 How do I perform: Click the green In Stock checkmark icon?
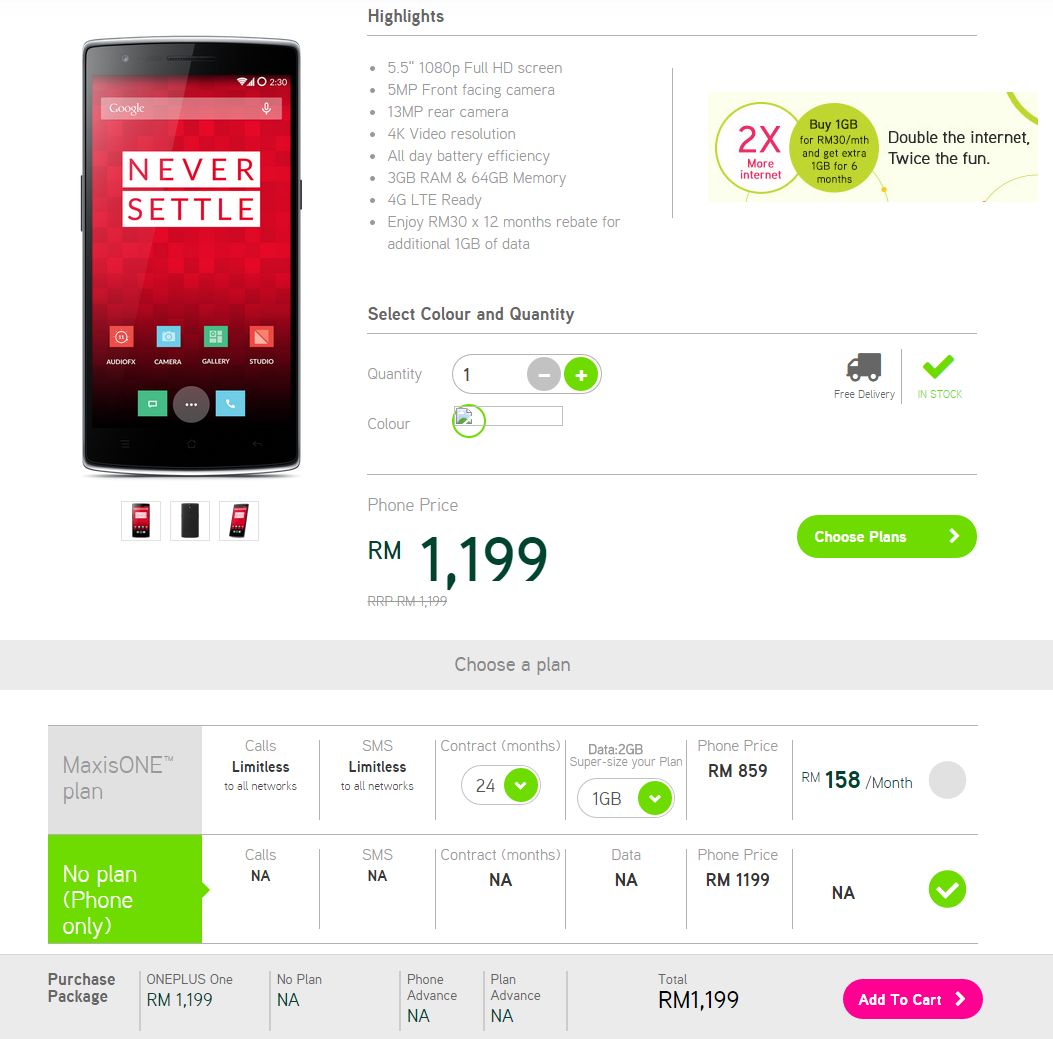coord(938,366)
